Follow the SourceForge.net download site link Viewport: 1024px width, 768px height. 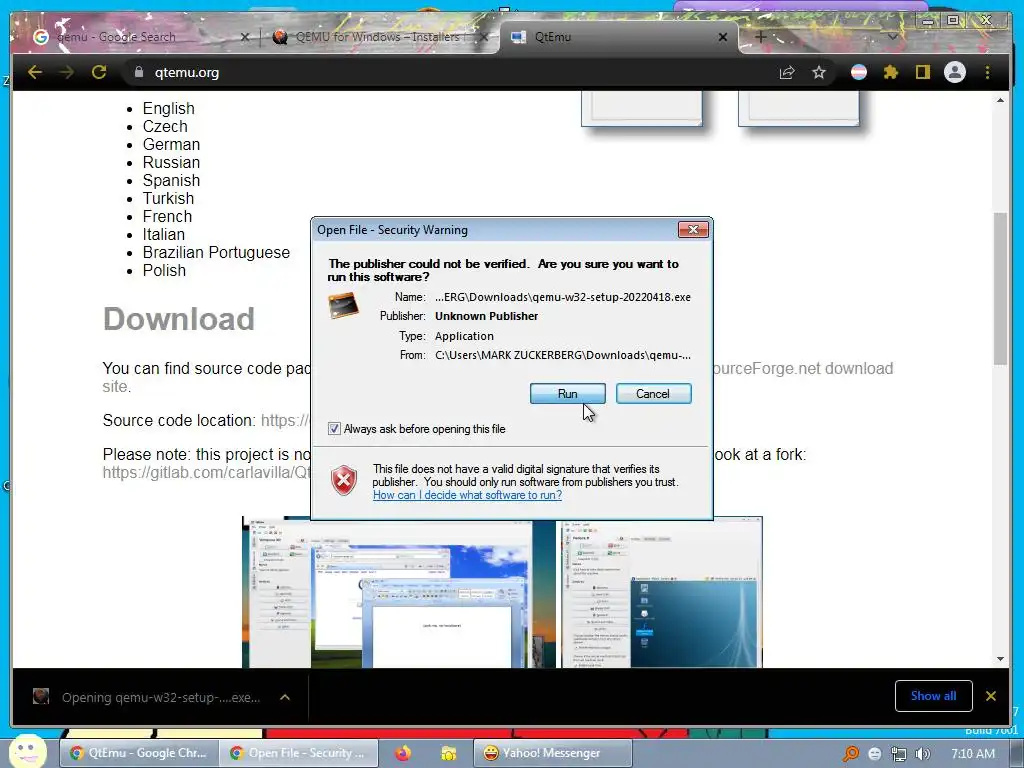[801, 368]
